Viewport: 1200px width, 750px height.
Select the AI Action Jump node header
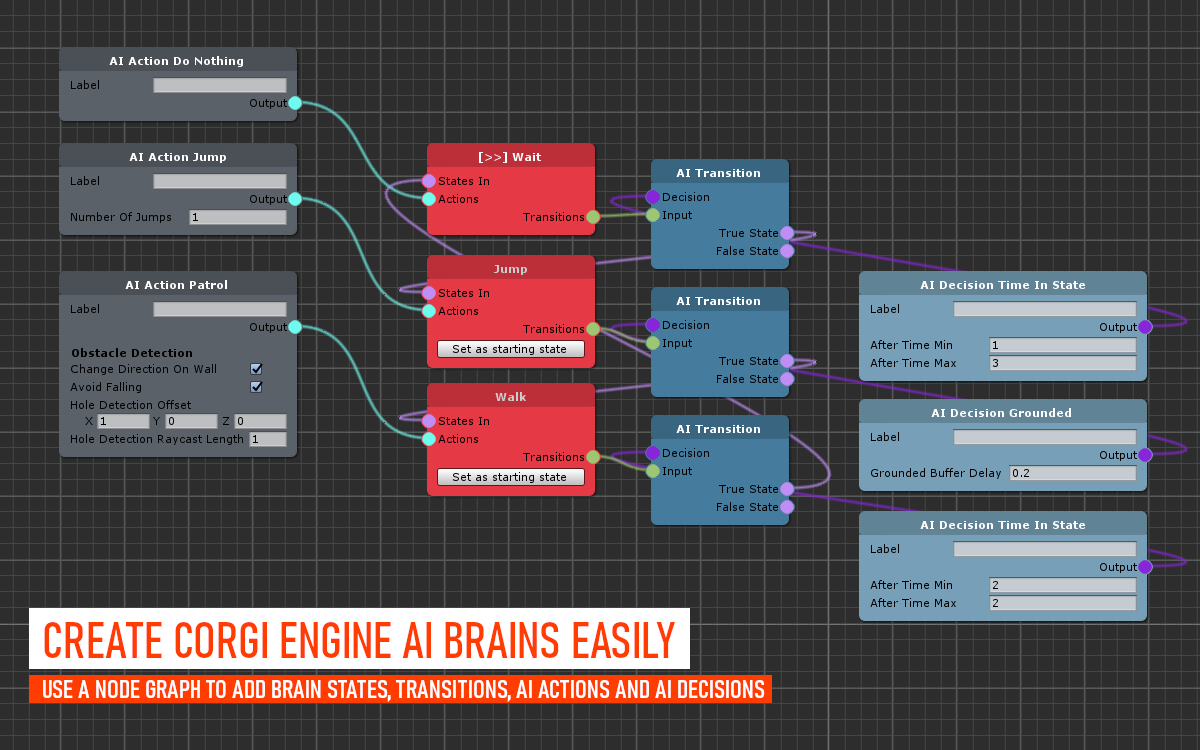click(178, 157)
